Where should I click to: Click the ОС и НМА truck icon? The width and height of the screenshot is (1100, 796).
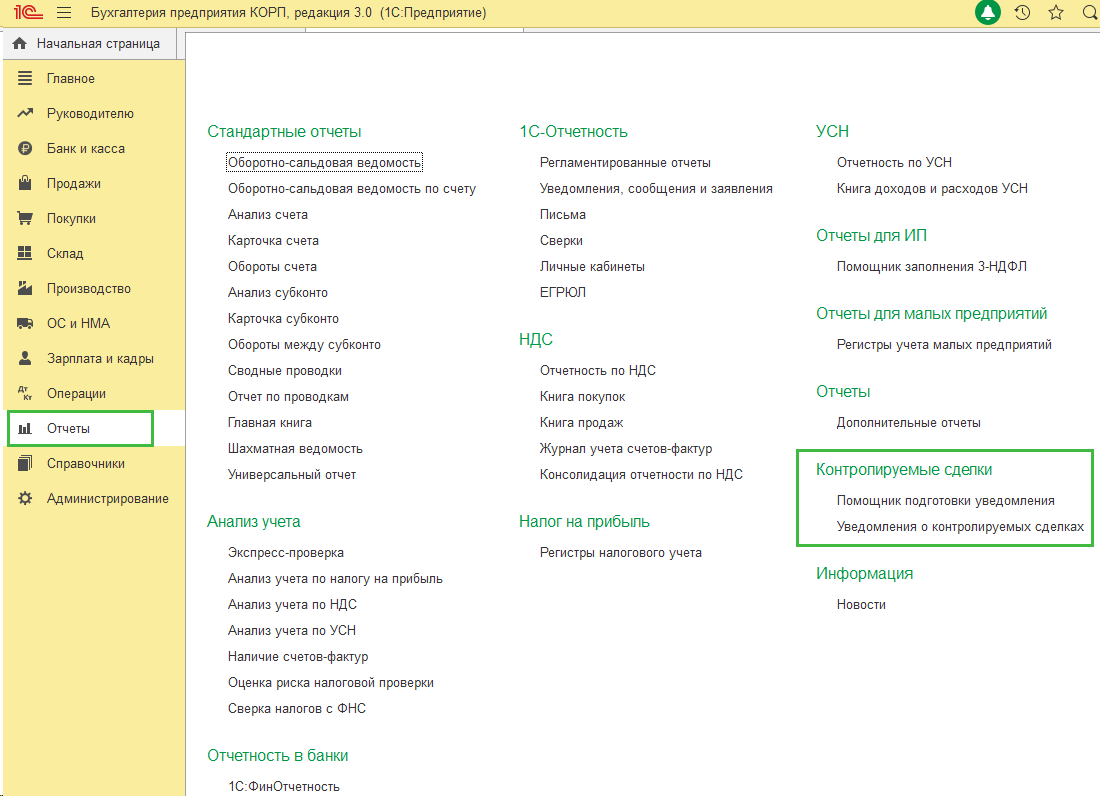(25, 323)
